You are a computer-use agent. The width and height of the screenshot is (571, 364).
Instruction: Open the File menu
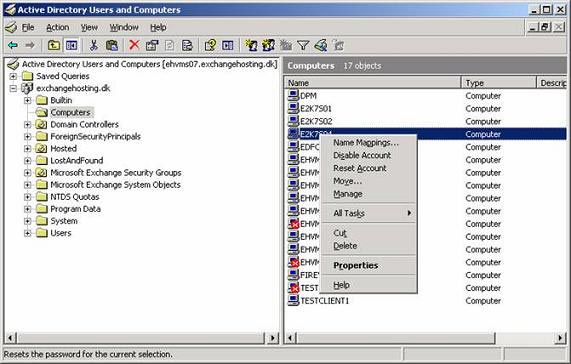(x=28, y=27)
